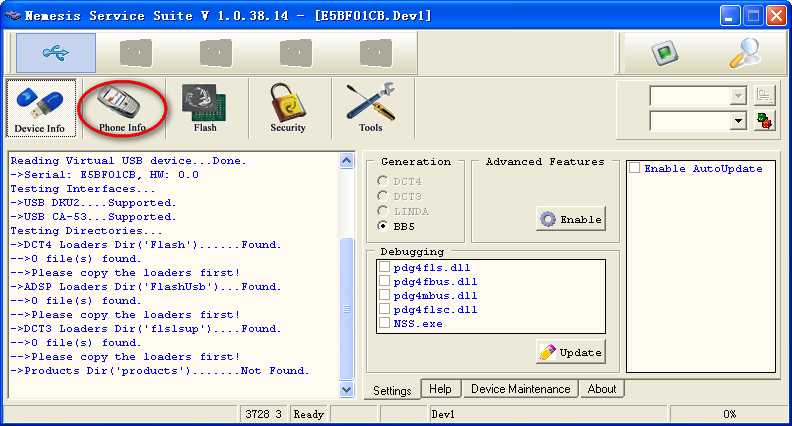Switch to the About tab
This screenshot has width=792, height=426.
602,389
